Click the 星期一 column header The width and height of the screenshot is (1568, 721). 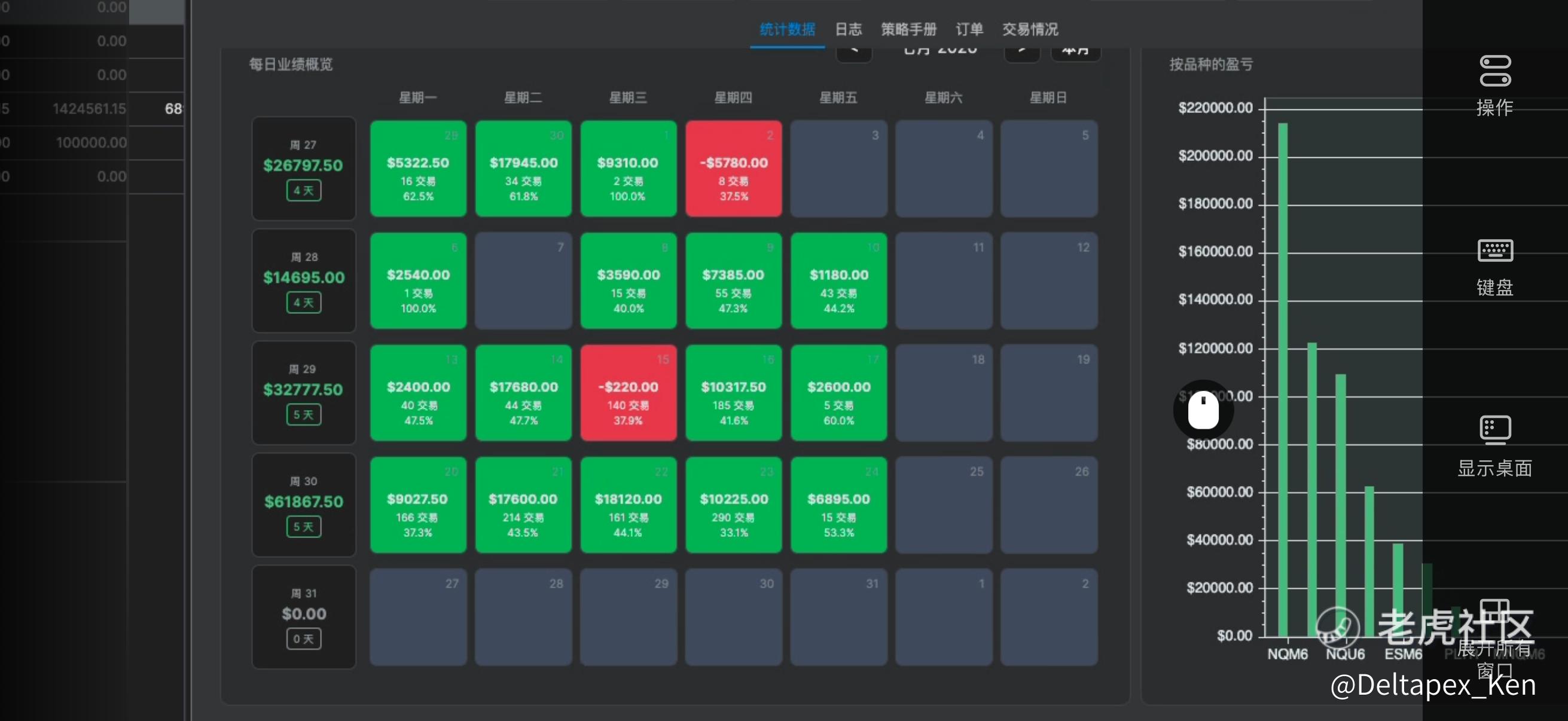pyautogui.click(x=417, y=97)
